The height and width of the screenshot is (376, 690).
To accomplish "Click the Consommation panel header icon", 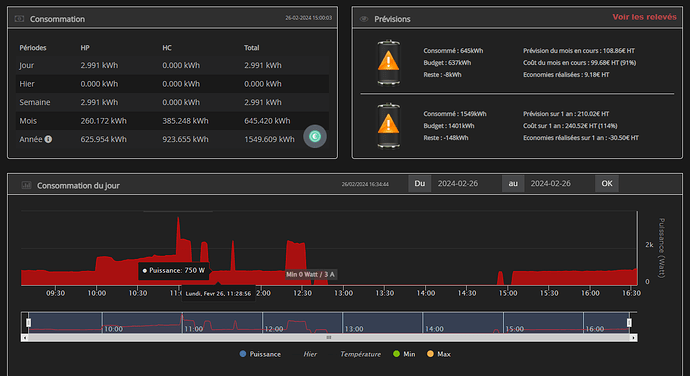I will [x=19, y=18].
